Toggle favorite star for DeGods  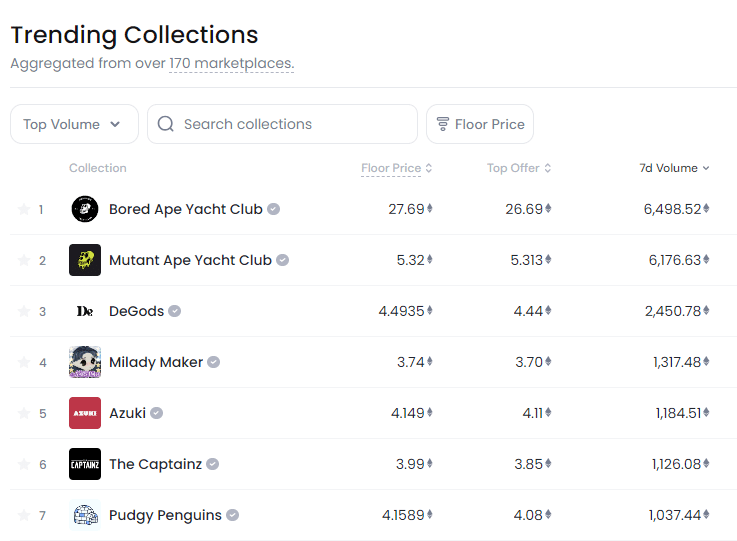tap(24, 311)
